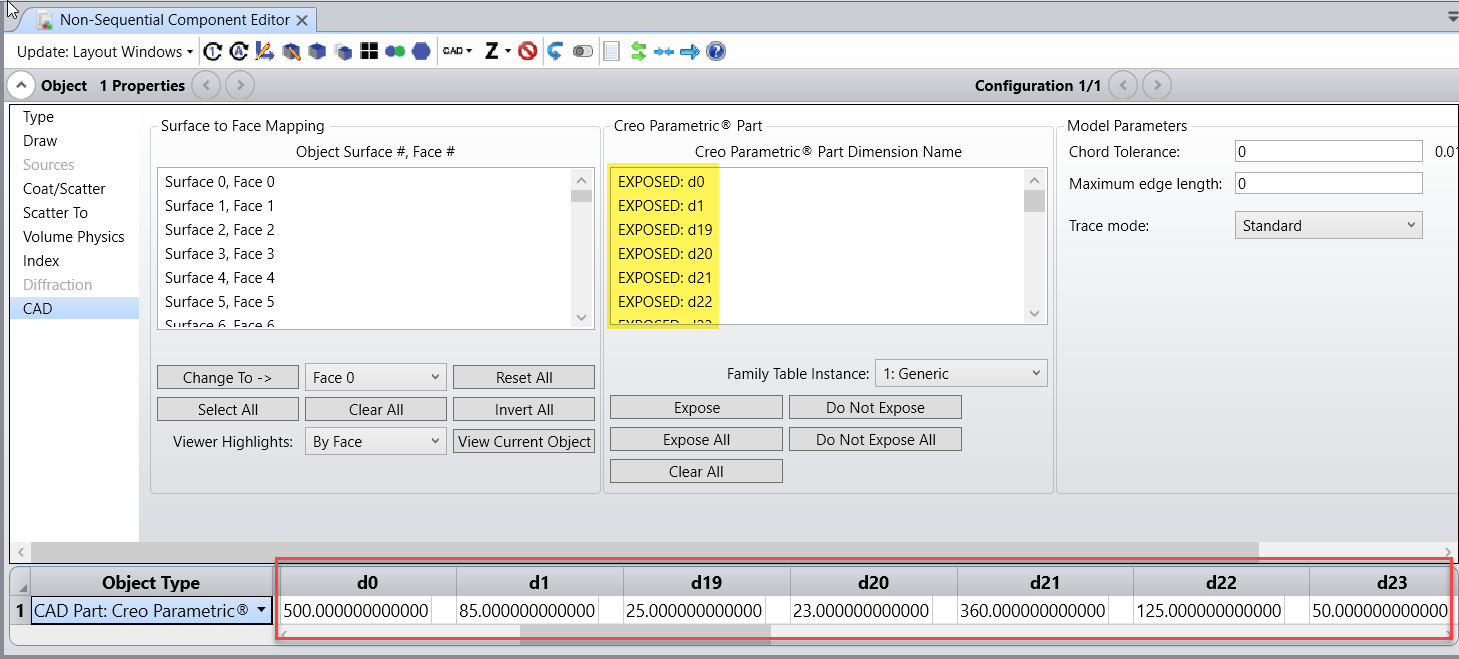Click the blue help question mark icon

coord(716,51)
